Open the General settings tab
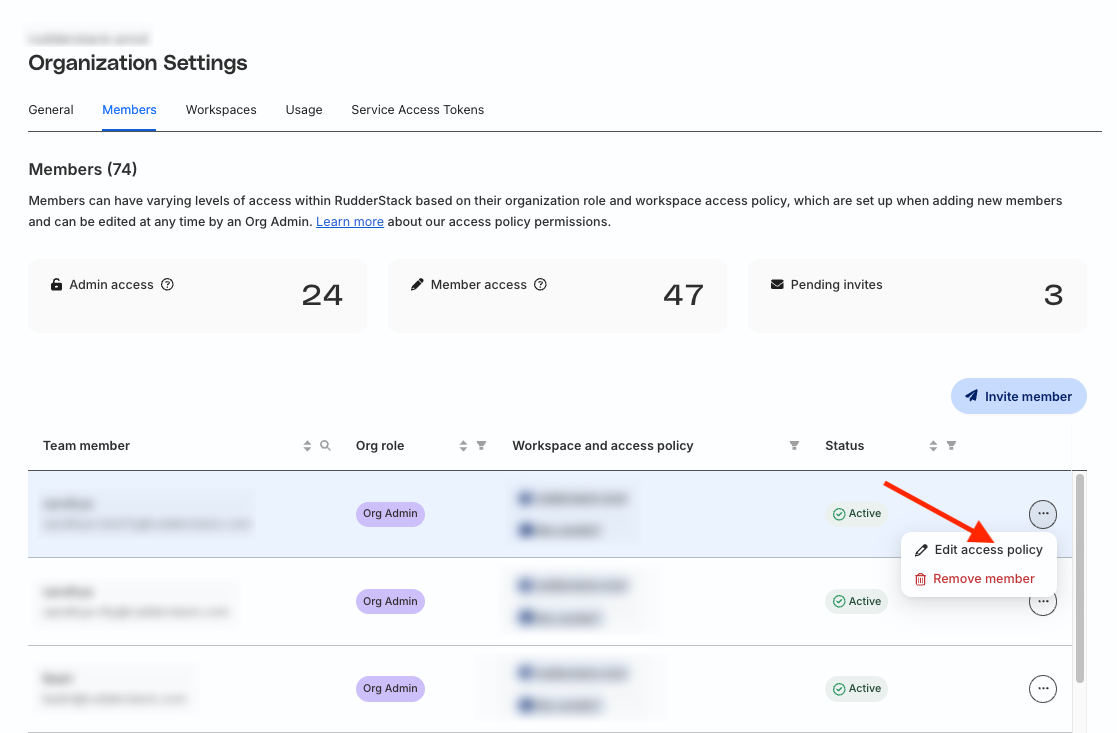1117x733 pixels. [x=51, y=110]
